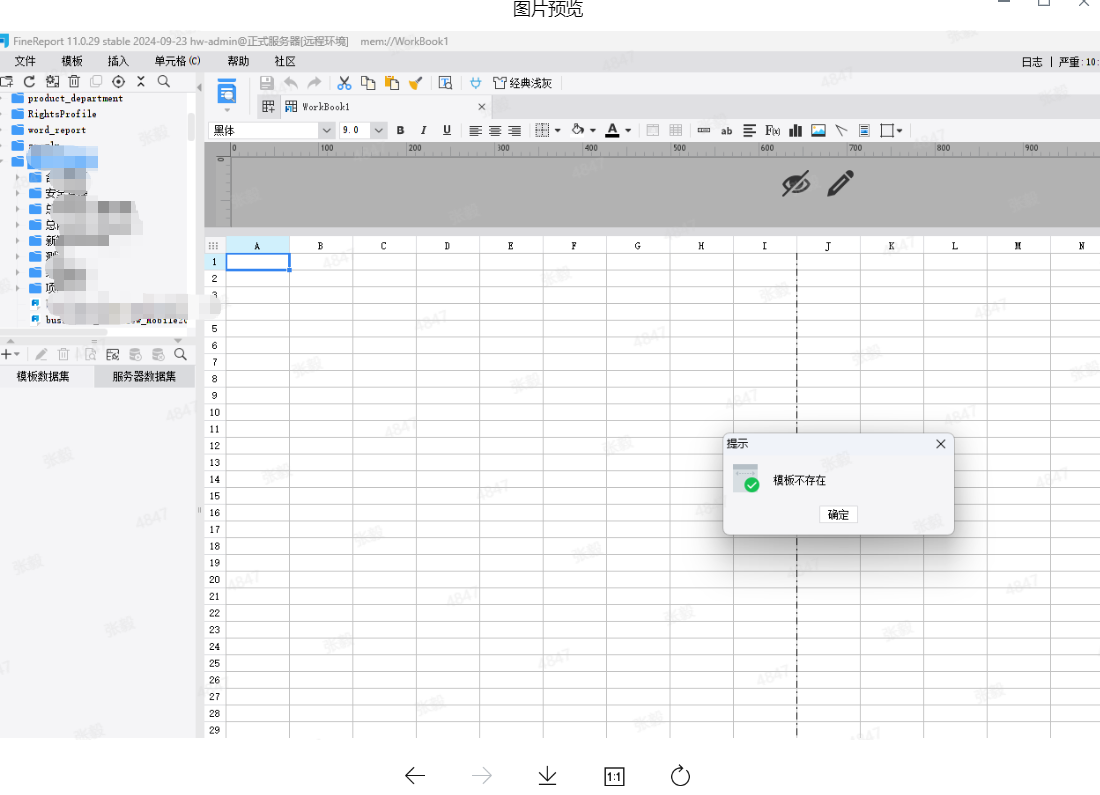
Task: Open the cell border style dropdown arrow
Action: (558, 131)
